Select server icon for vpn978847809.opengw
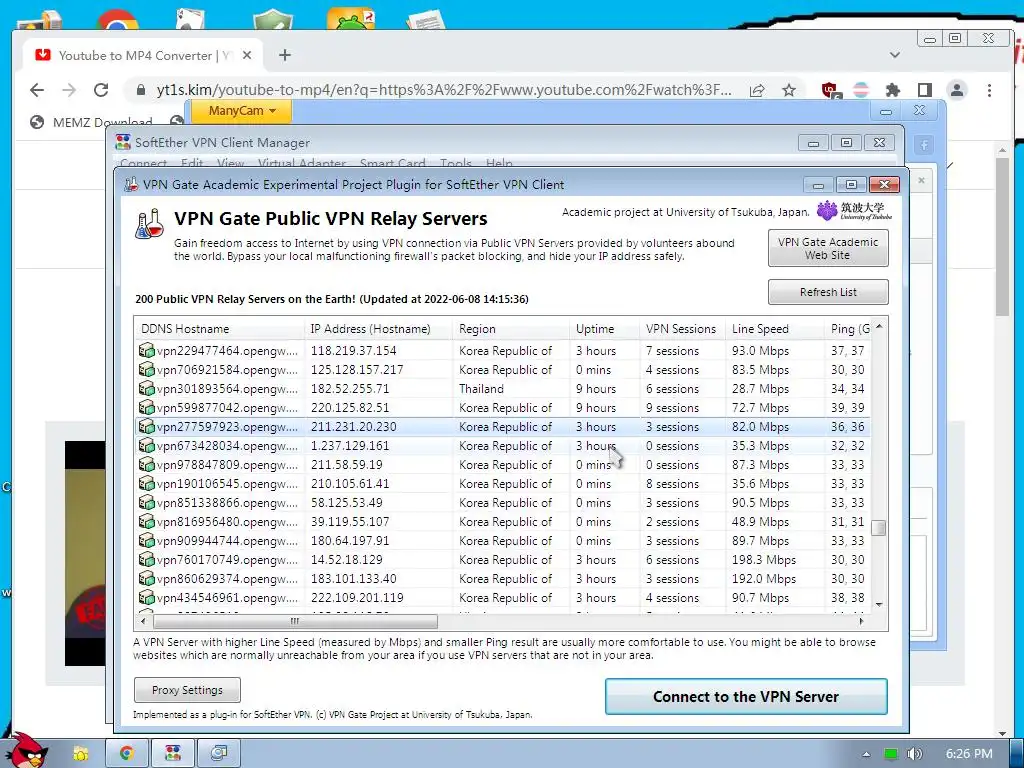Viewport: 1024px width, 768px height. pos(147,465)
